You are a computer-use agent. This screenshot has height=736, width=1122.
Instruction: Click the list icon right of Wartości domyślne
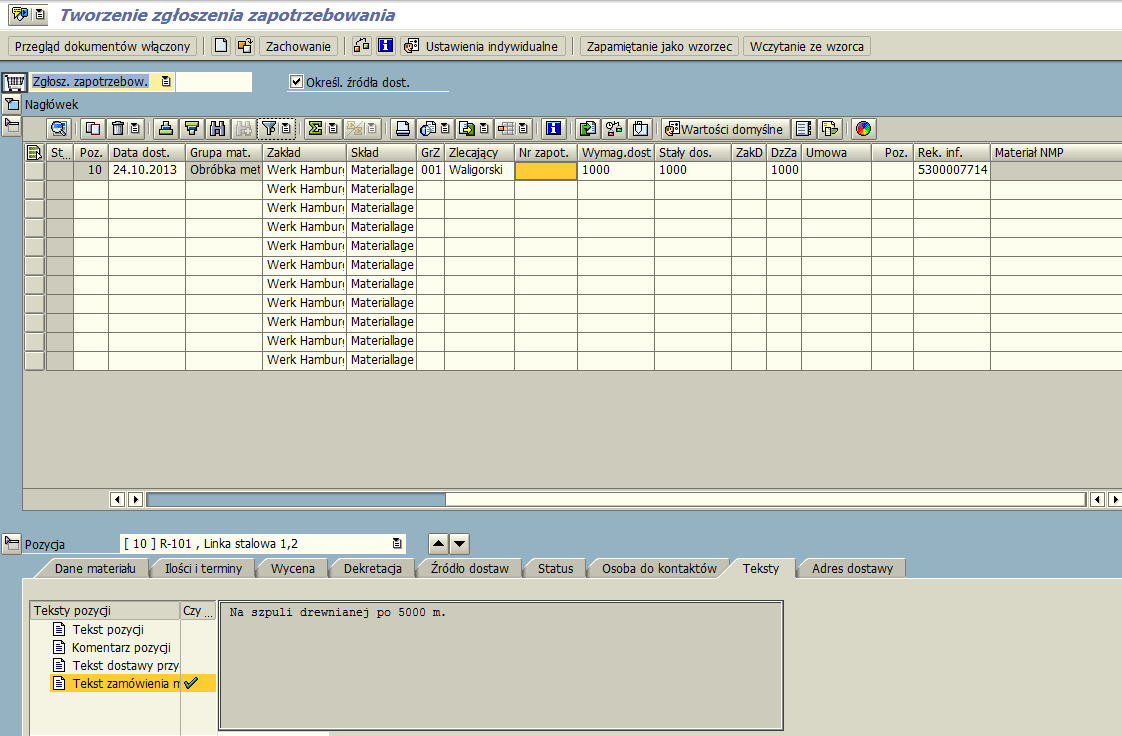pyautogui.click(x=804, y=129)
